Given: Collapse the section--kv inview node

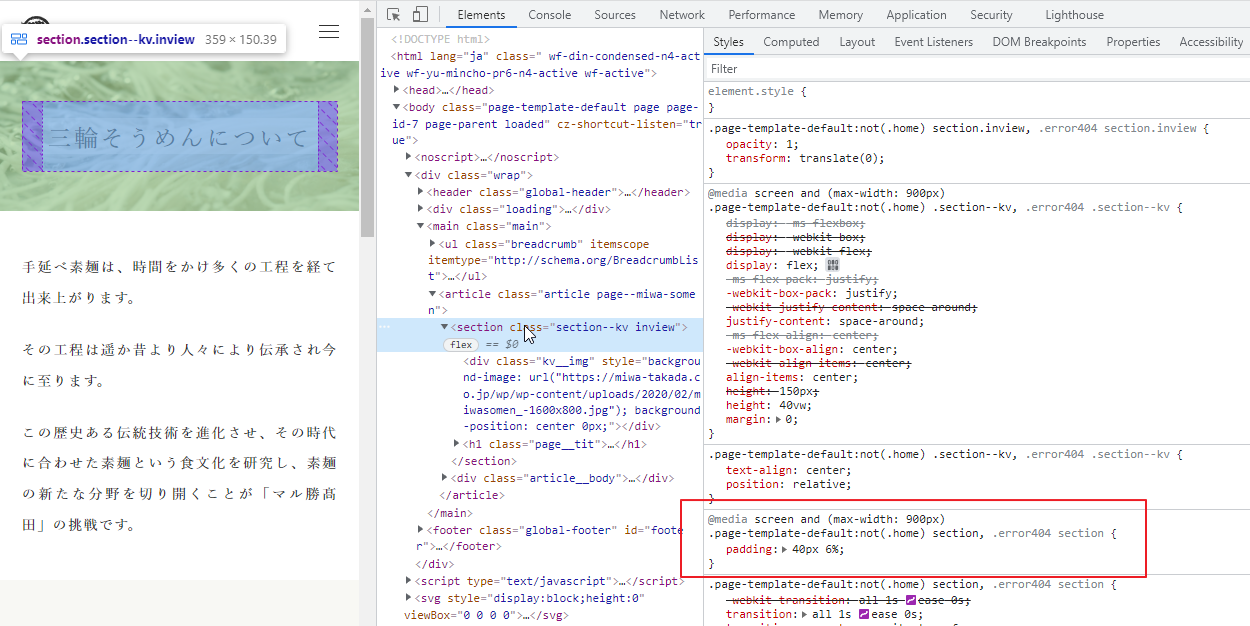Looking at the screenshot, I should click(x=445, y=327).
